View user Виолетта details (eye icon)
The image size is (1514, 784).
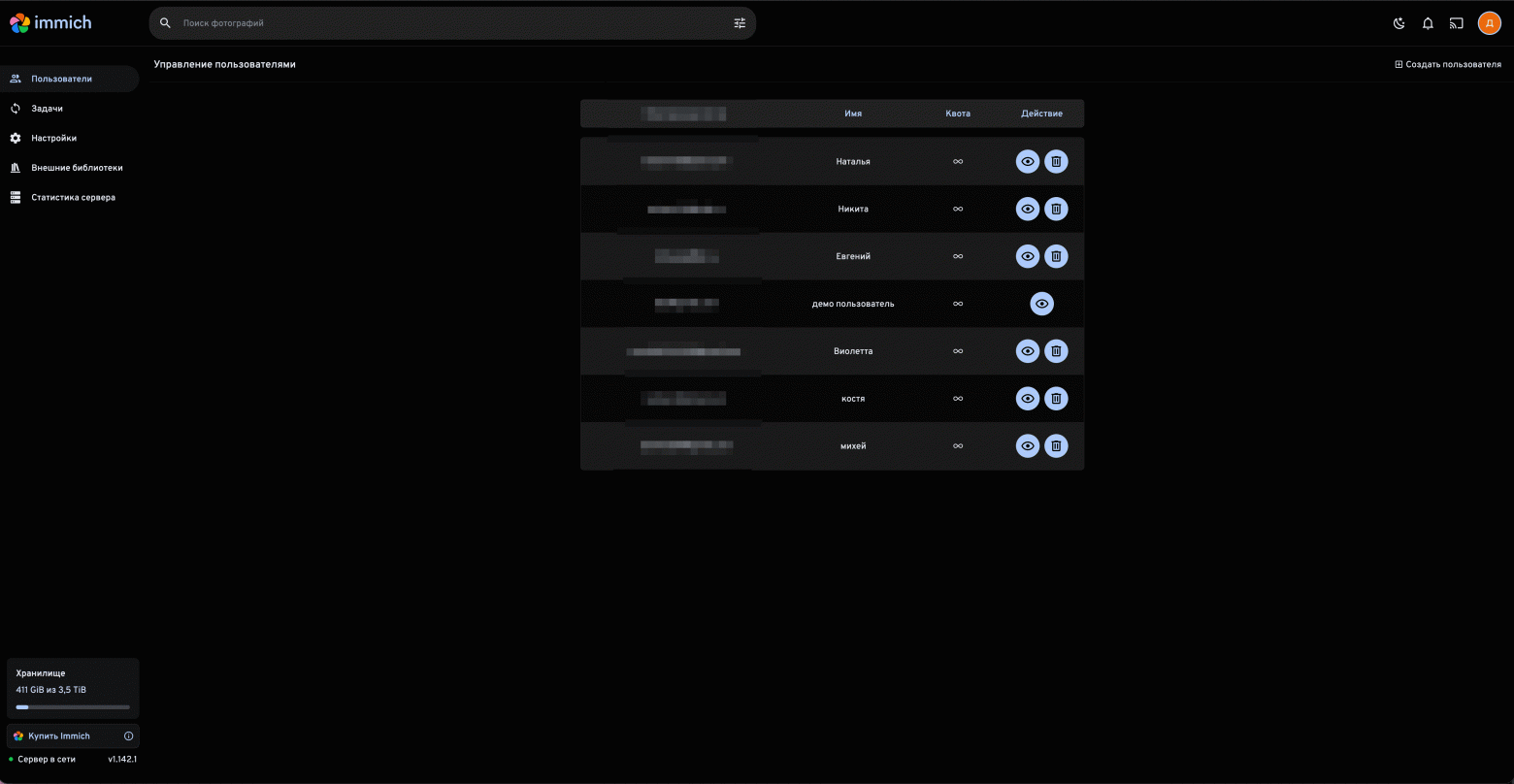pyautogui.click(x=1028, y=351)
